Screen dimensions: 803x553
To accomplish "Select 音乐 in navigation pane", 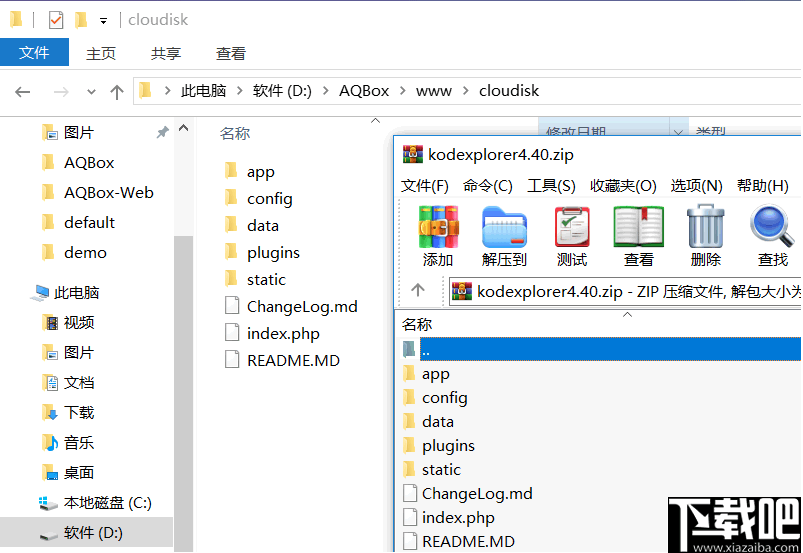I will tap(78, 442).
